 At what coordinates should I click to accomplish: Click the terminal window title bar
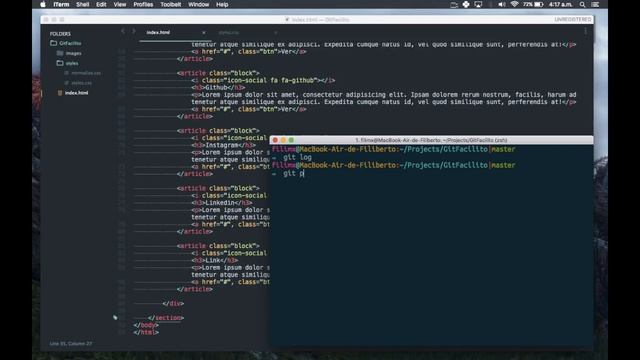pyautogui.click(x=431, y=140)
